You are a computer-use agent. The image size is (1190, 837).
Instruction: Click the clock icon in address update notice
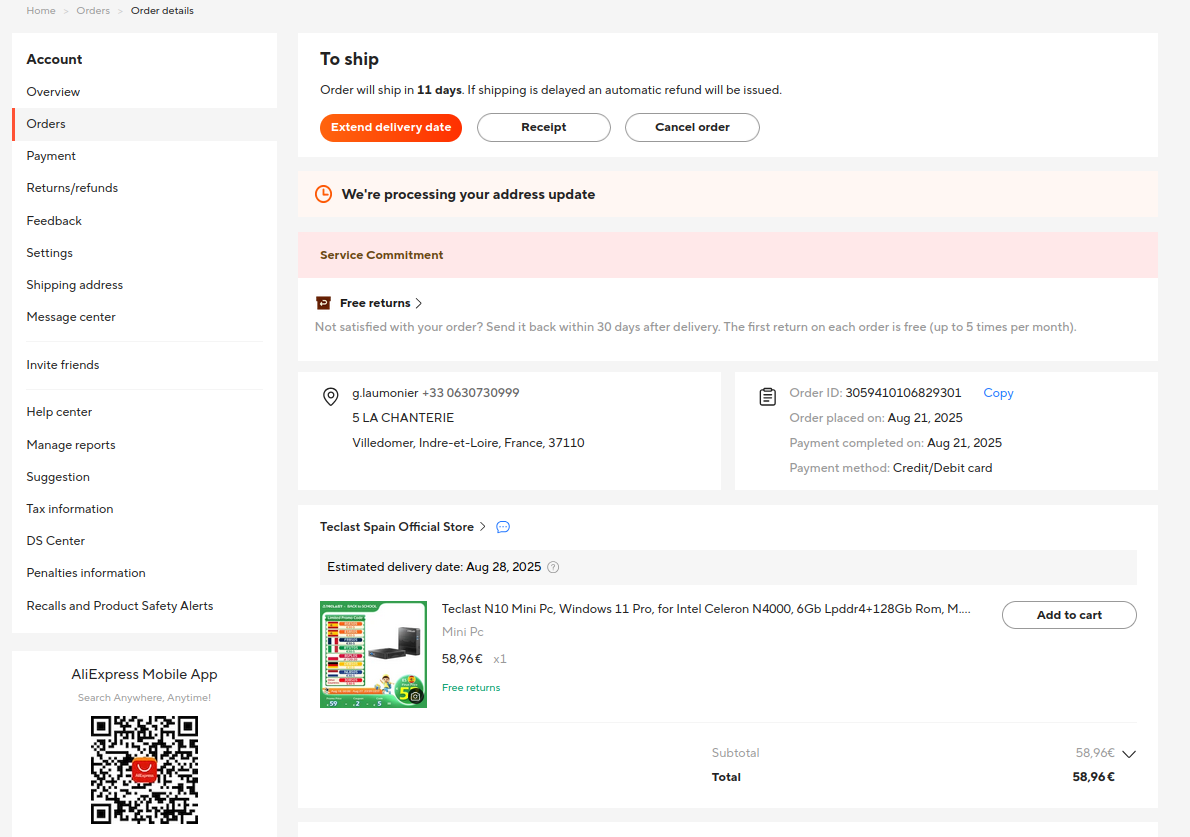click(x=323, y=194)
